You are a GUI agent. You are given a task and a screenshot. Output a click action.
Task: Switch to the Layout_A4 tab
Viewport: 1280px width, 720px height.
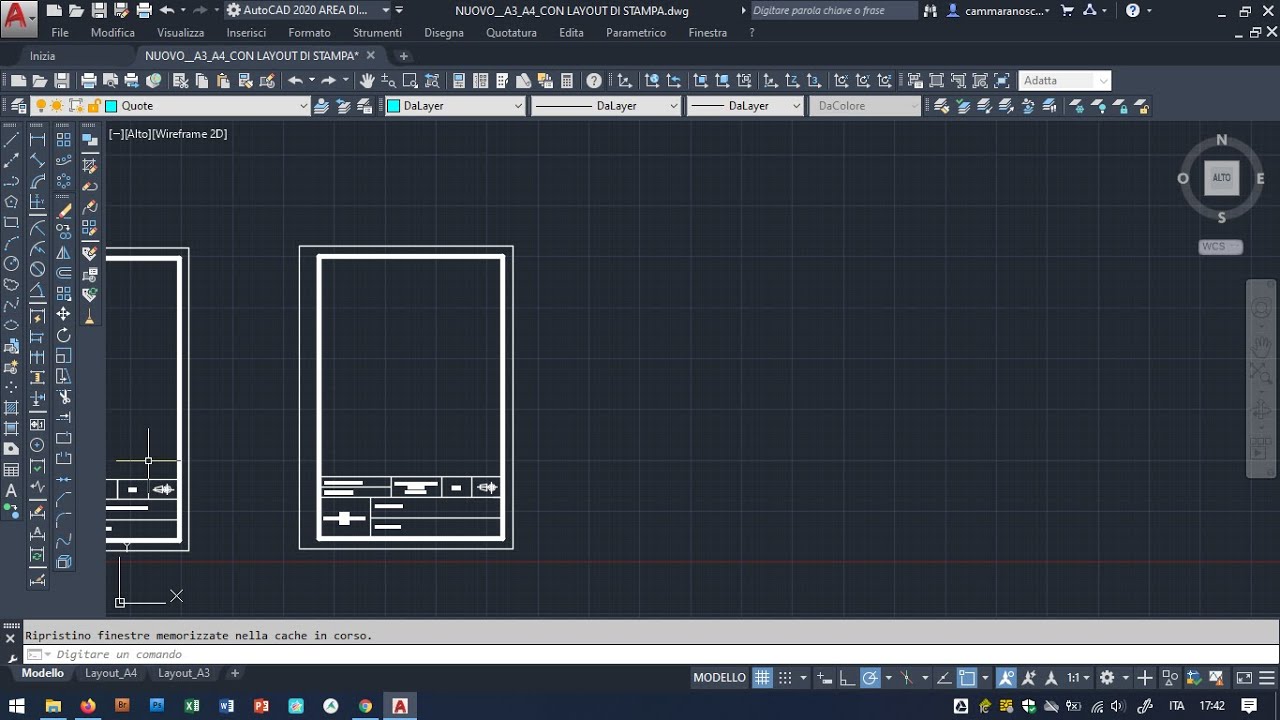tap(111, 674)
